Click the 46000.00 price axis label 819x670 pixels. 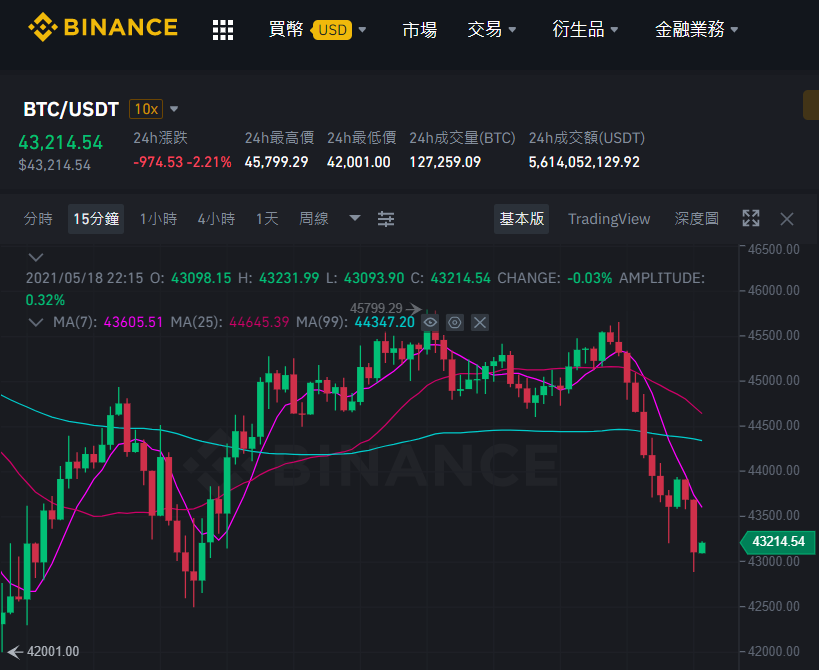(774, 290)
